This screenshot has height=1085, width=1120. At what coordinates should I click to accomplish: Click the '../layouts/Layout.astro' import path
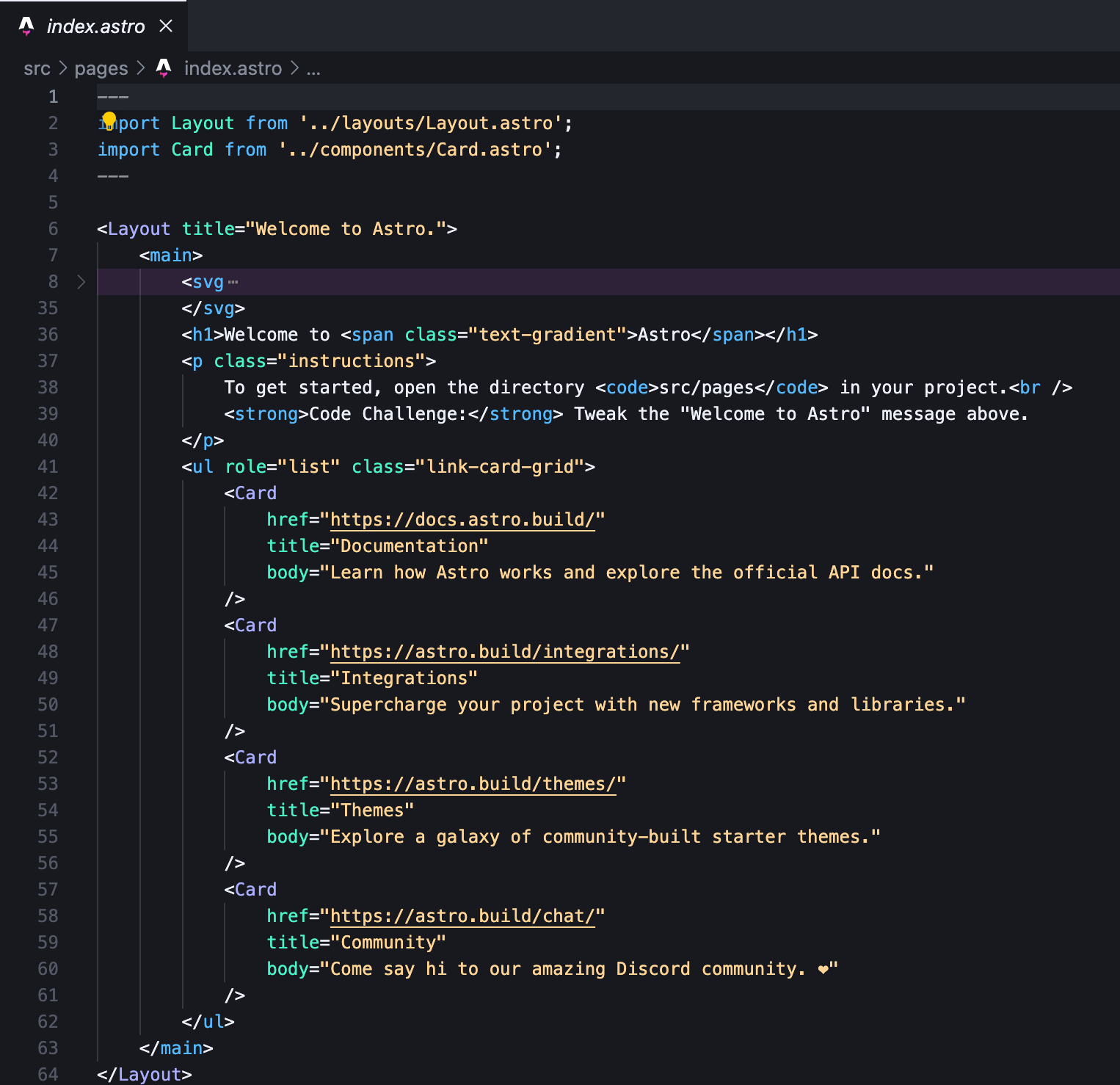point(431,123)
